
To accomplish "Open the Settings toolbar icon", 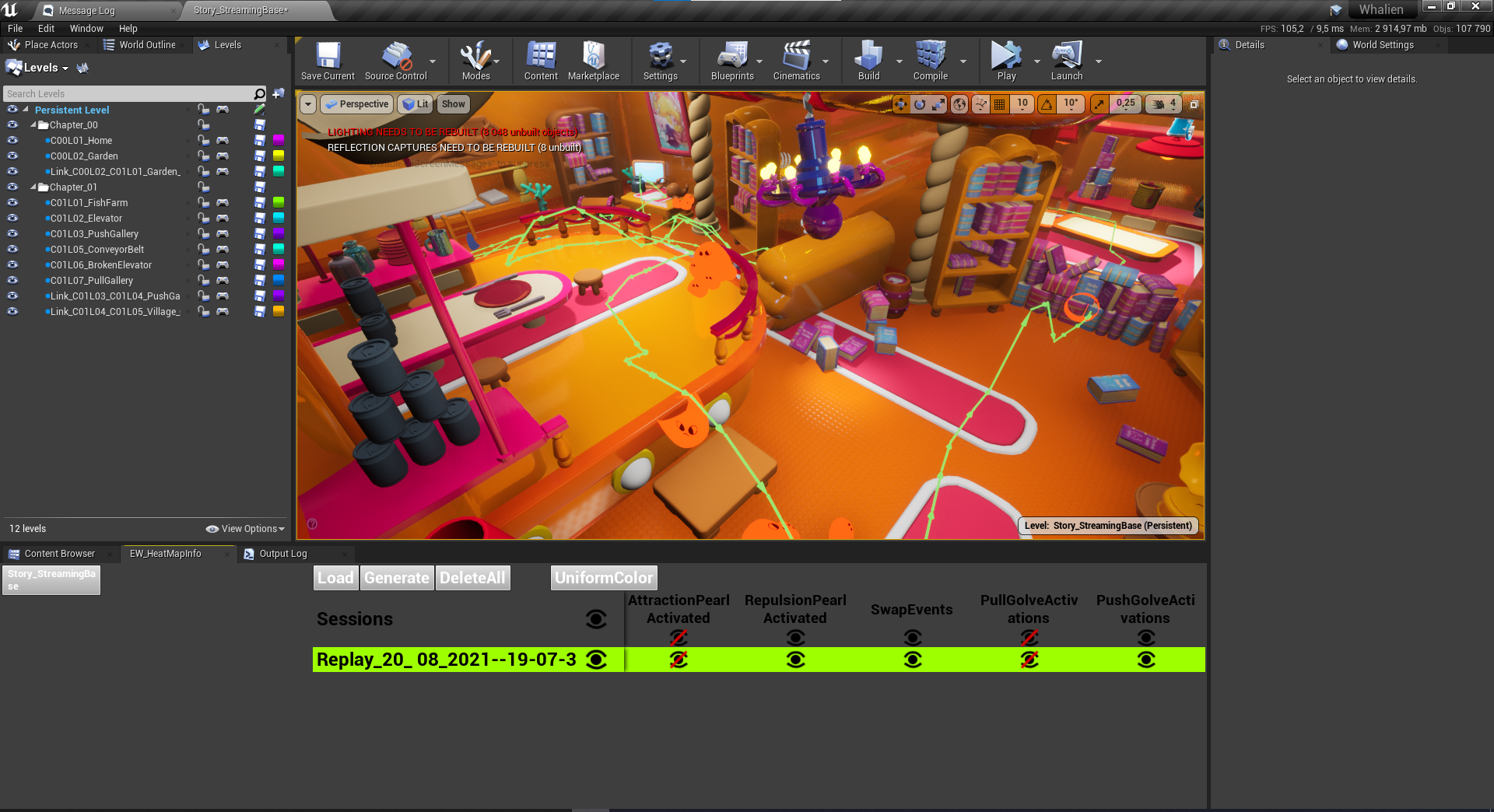I will [661, 61].
